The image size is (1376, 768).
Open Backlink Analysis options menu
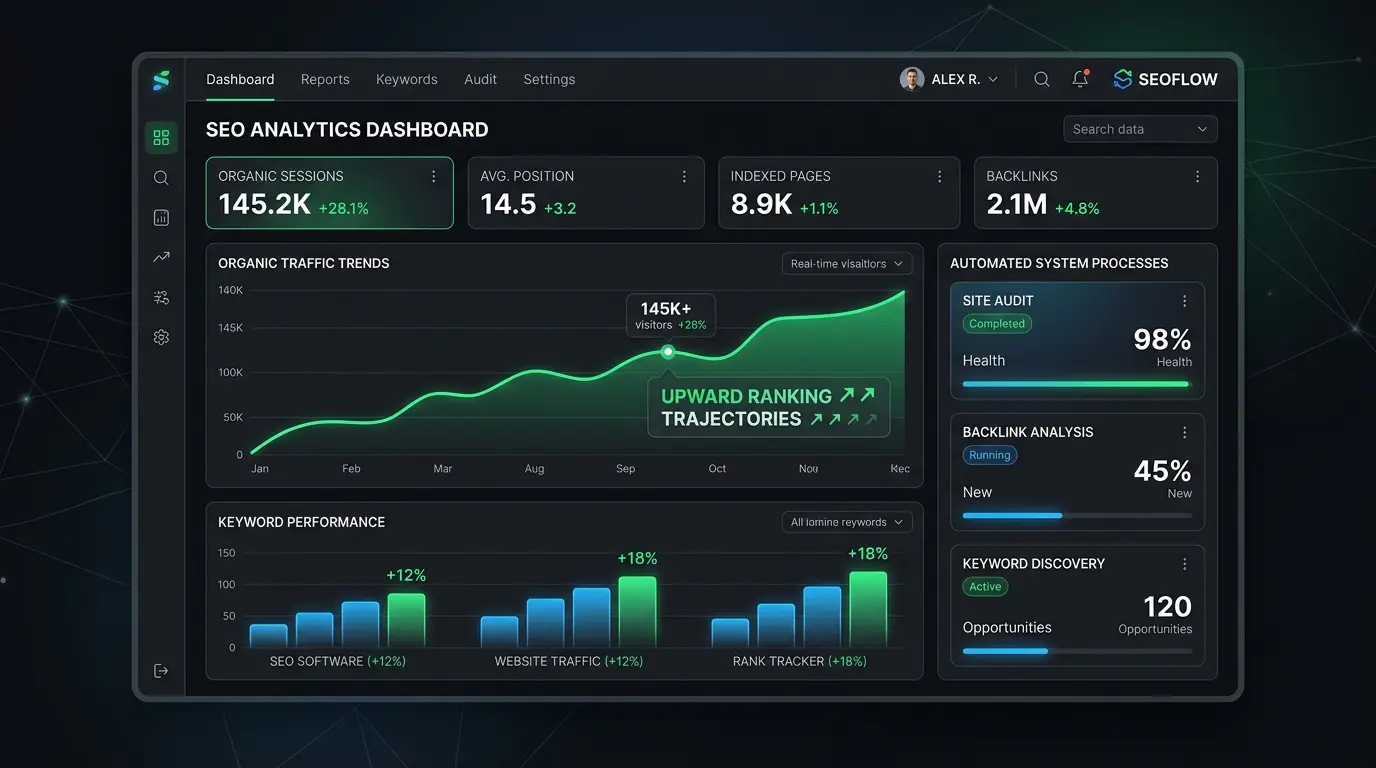(1185, 432)
